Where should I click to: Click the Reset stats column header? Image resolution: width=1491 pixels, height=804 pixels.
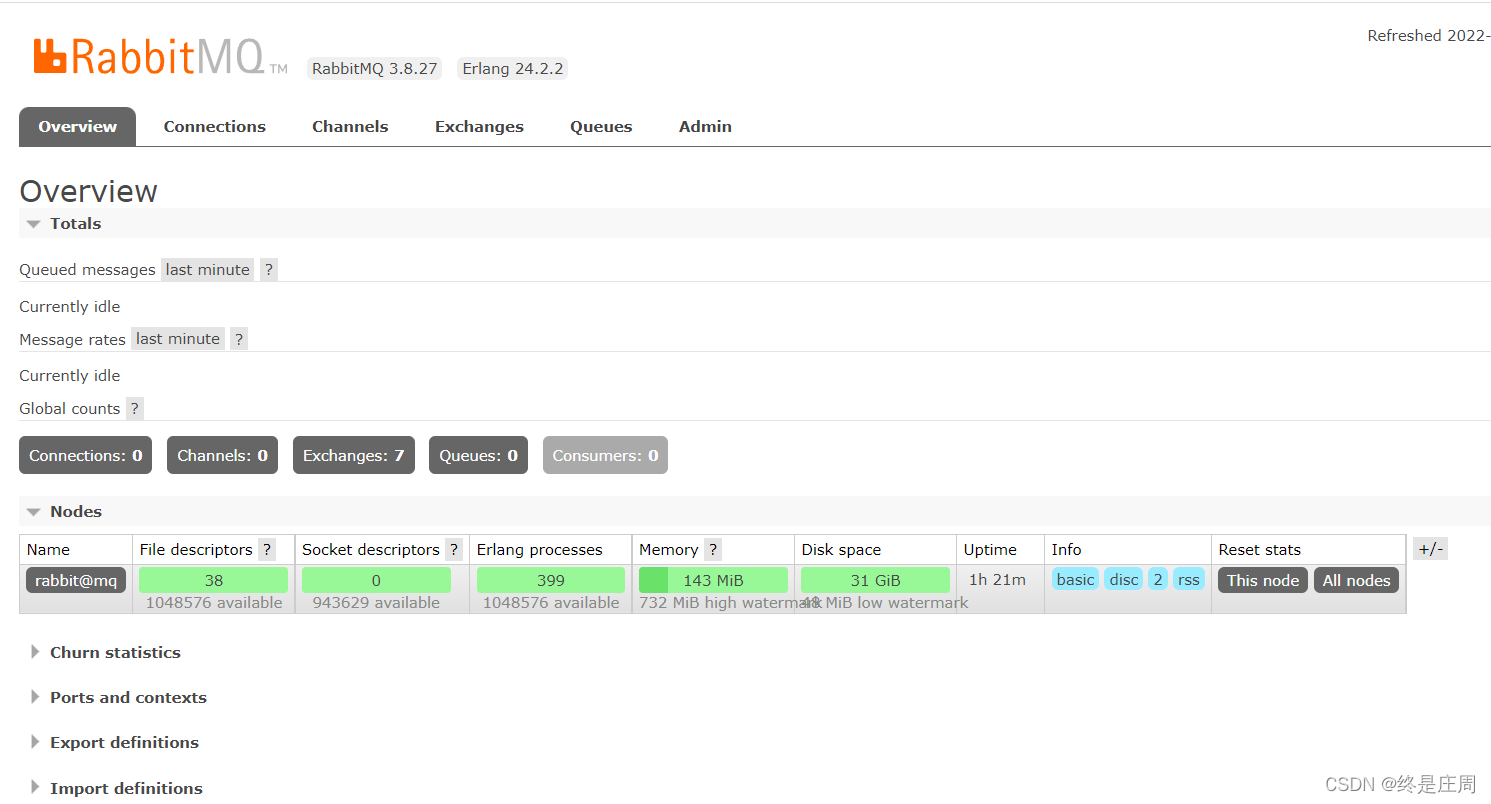click(1259, 549)
